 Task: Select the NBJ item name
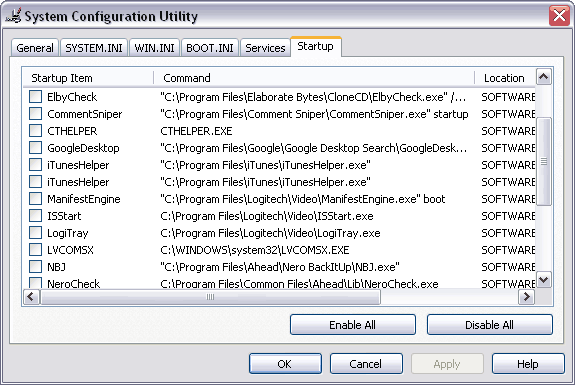[56, 267]
